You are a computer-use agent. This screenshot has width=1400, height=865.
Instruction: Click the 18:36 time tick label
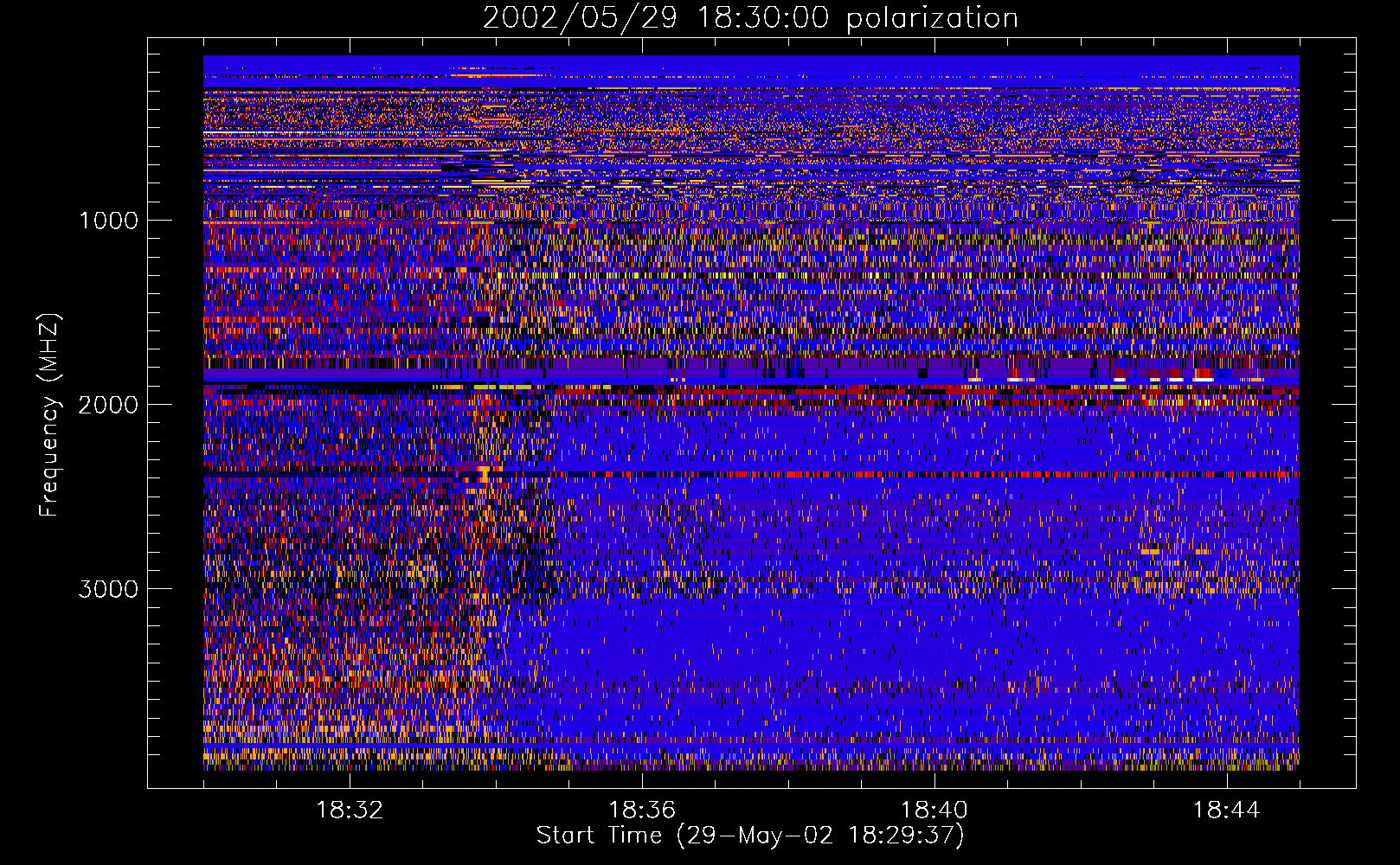[642, 811]
